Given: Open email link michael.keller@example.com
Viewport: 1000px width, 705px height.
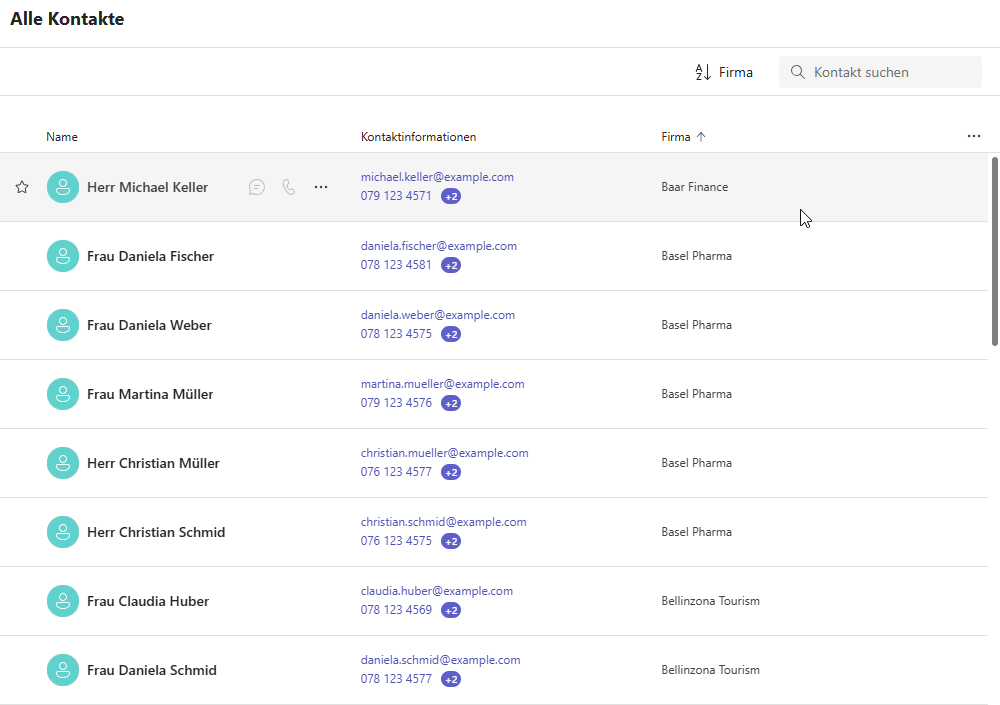Looking at the screenshot, I should tap(437, 177).
